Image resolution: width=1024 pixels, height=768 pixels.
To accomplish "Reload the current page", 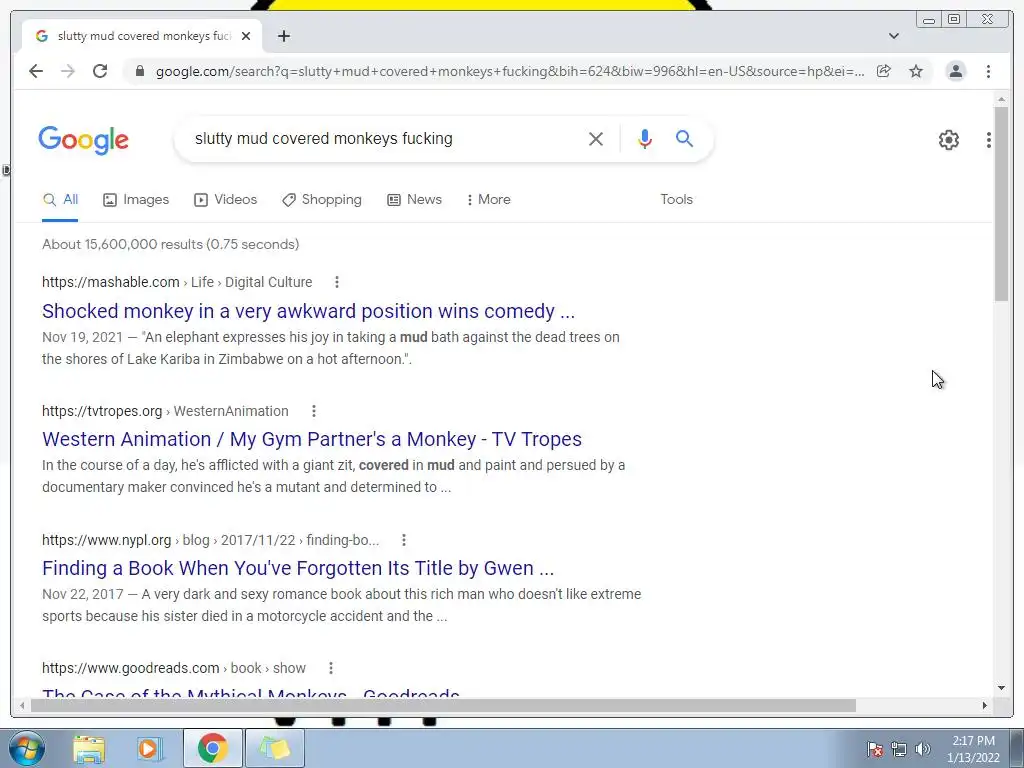I will [x=100, y=71].
